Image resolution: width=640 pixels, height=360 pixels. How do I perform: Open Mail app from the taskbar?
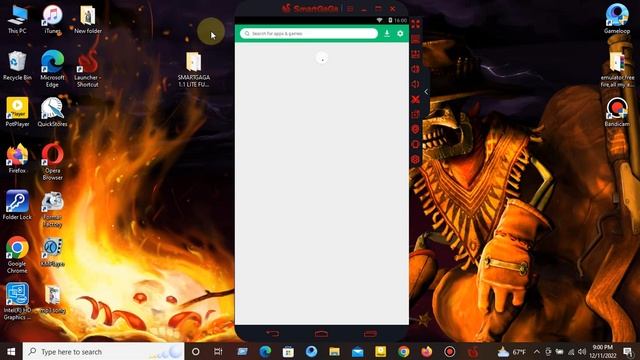pos(358,351)
